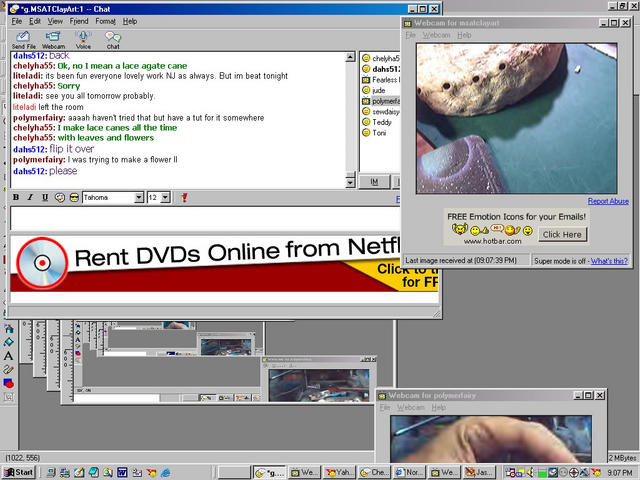Select Fearless in the room user list
The image size is (640, 480).
(x=381, y=80)
